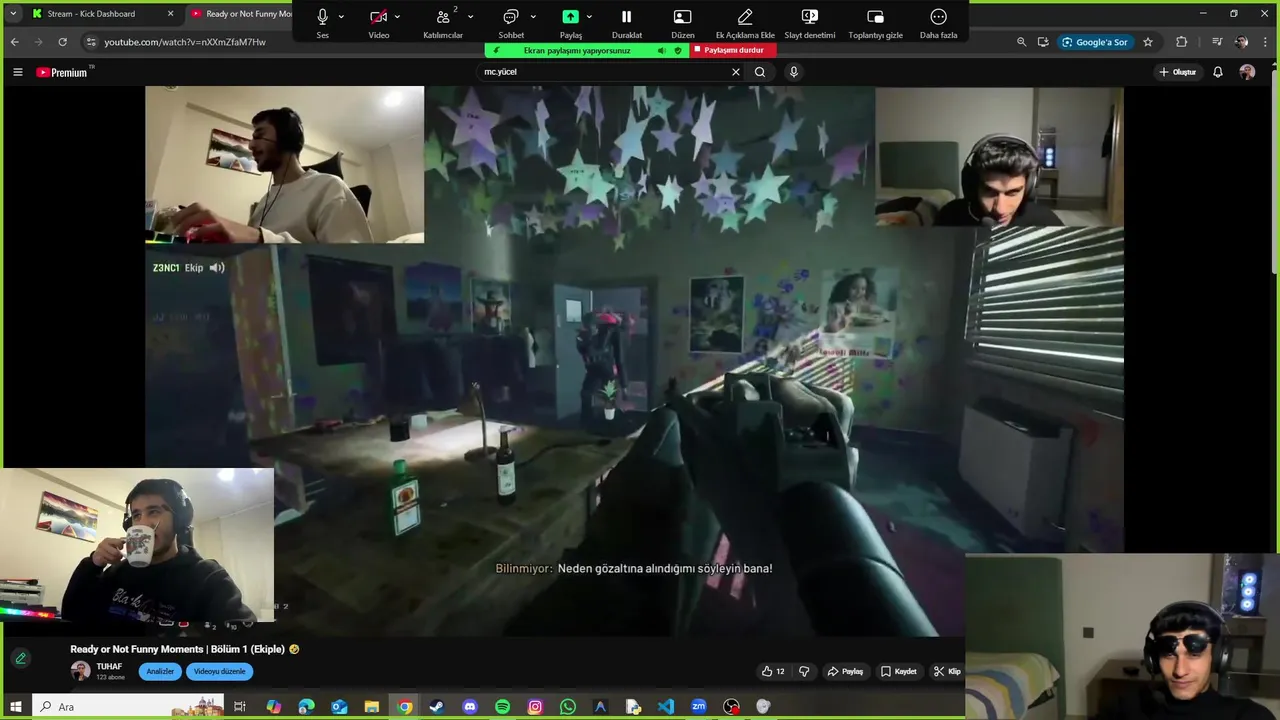The width and height of the screenshot is (1280, 720).
Task: Open Spotify from taskbar
Action: click(502, 707)
